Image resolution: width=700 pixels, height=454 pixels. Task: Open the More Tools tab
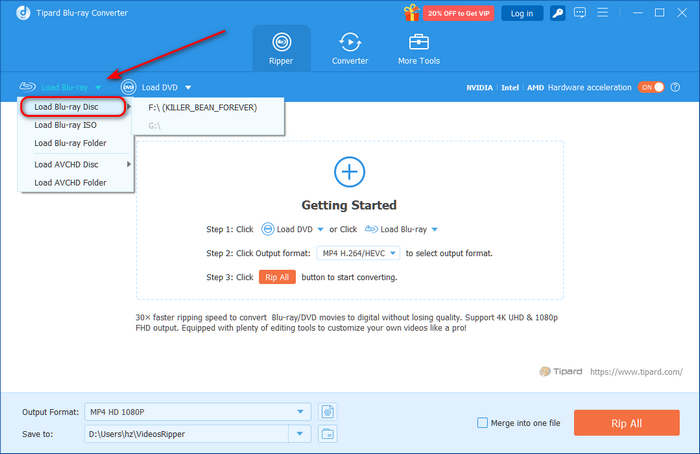(x=419, y=49)
